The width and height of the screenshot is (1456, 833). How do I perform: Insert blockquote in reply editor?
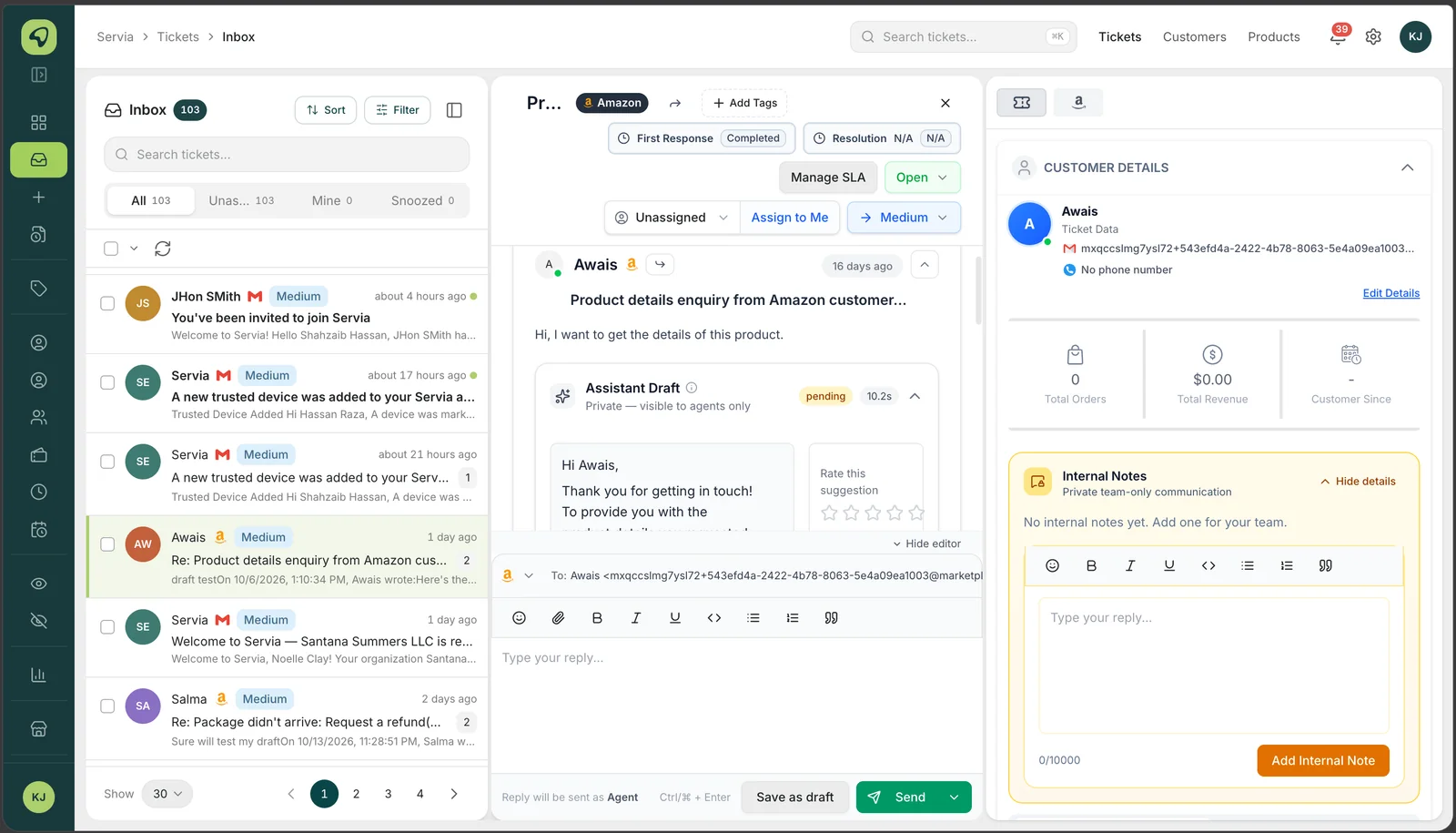coord(831,618)
